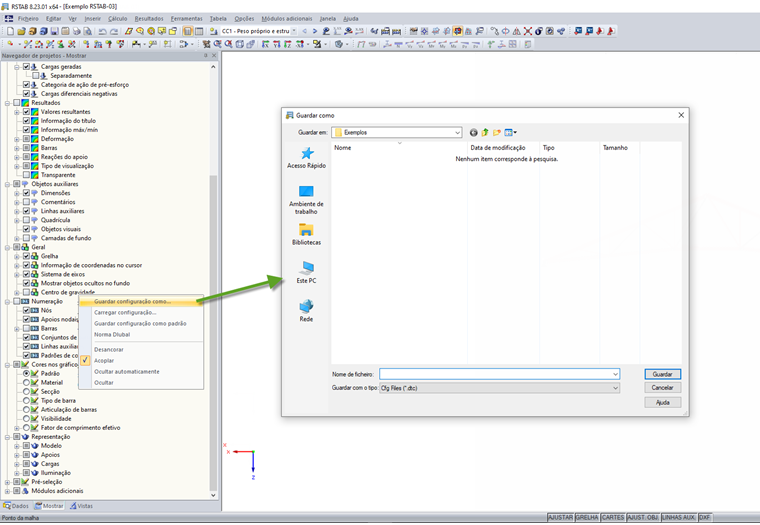Select Tipo de barra radio button
Image resolution: width=760 pixels, height=525 pixels.
click(26, 401)
